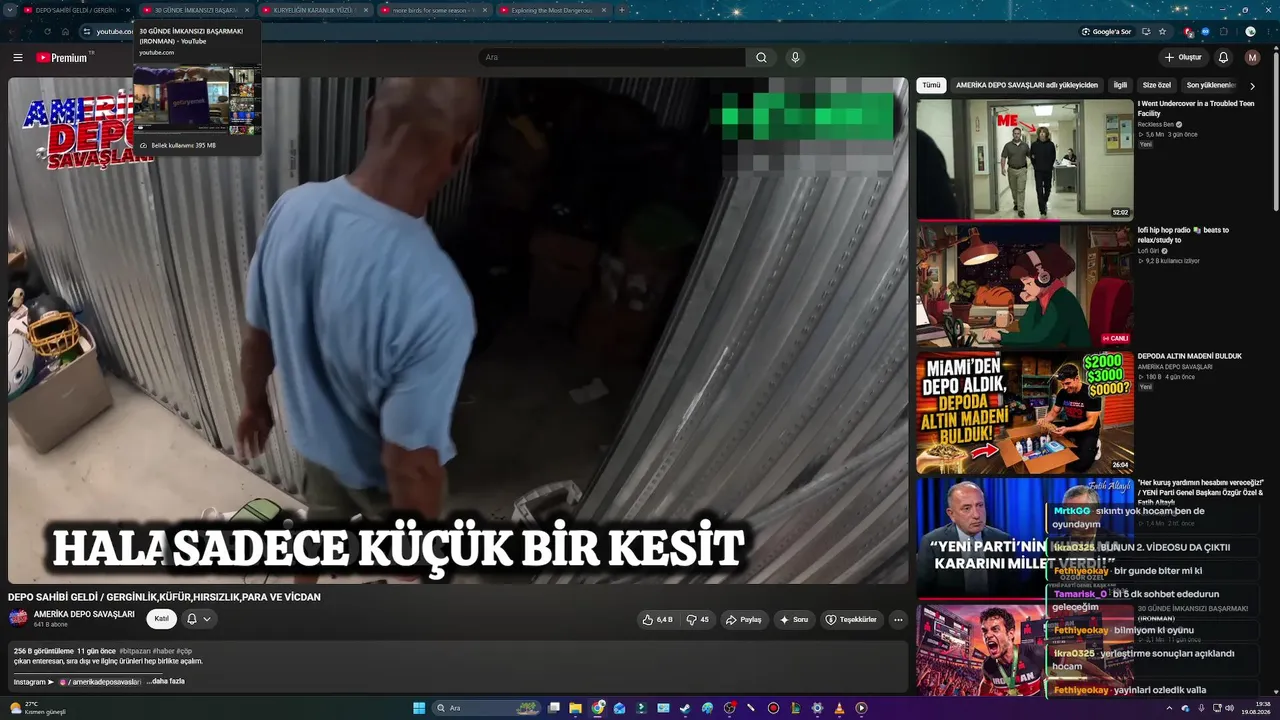
Task: Open the account avatar menu
Action: (1252, 57)
